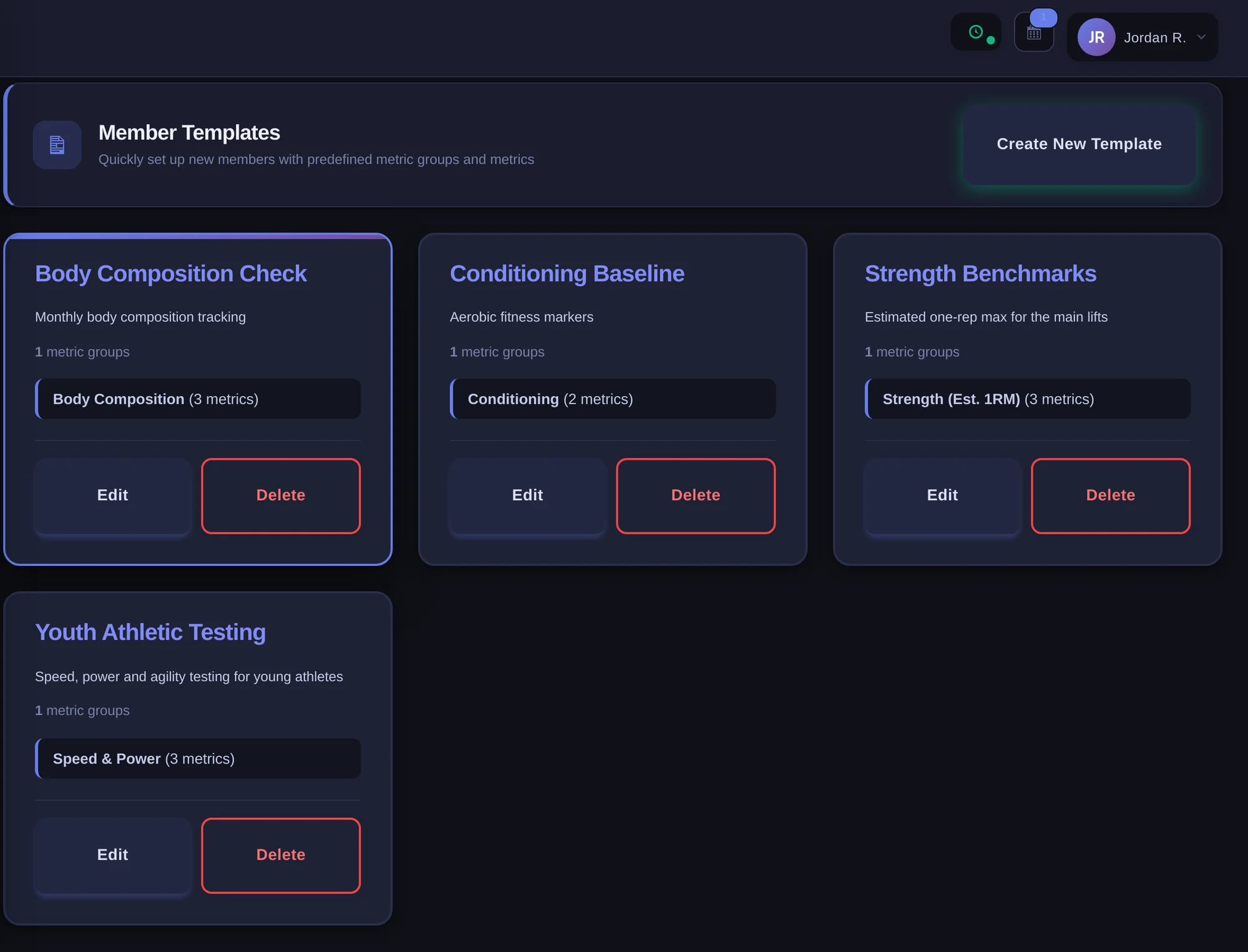1248x952 pixels.
Task: Select the Body Composition (3 metrics) group
Action: pos(198,399)
